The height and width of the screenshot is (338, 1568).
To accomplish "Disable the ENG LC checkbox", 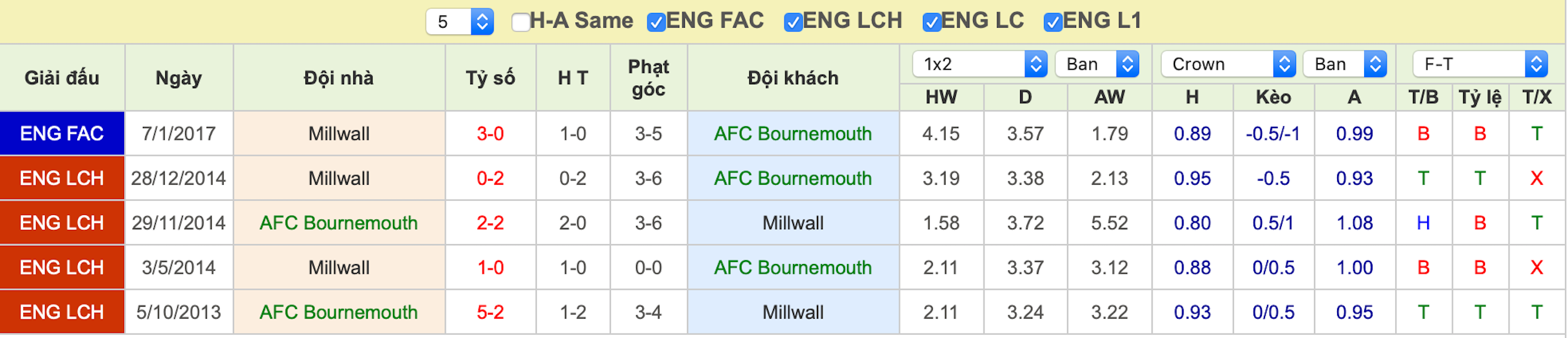I will pyautogui.click(x=932, y=22).
